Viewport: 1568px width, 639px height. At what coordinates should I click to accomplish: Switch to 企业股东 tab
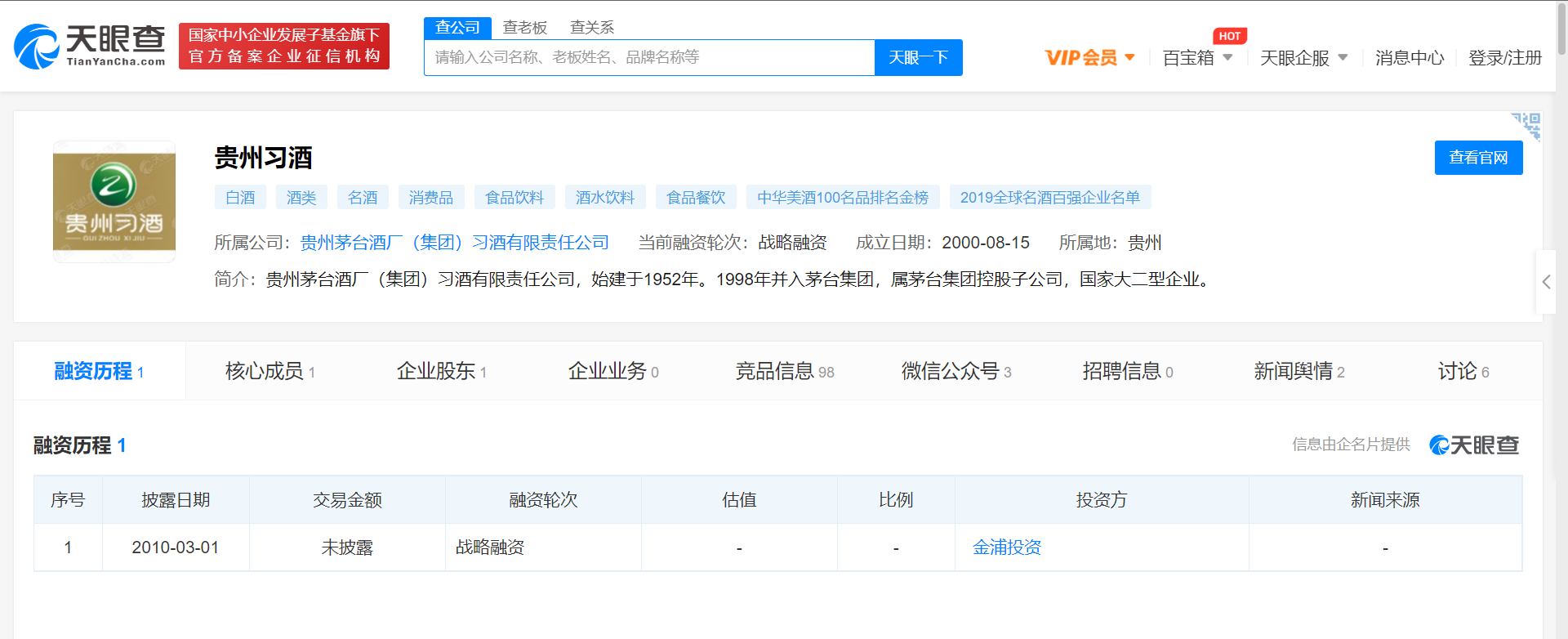(442, 371)
